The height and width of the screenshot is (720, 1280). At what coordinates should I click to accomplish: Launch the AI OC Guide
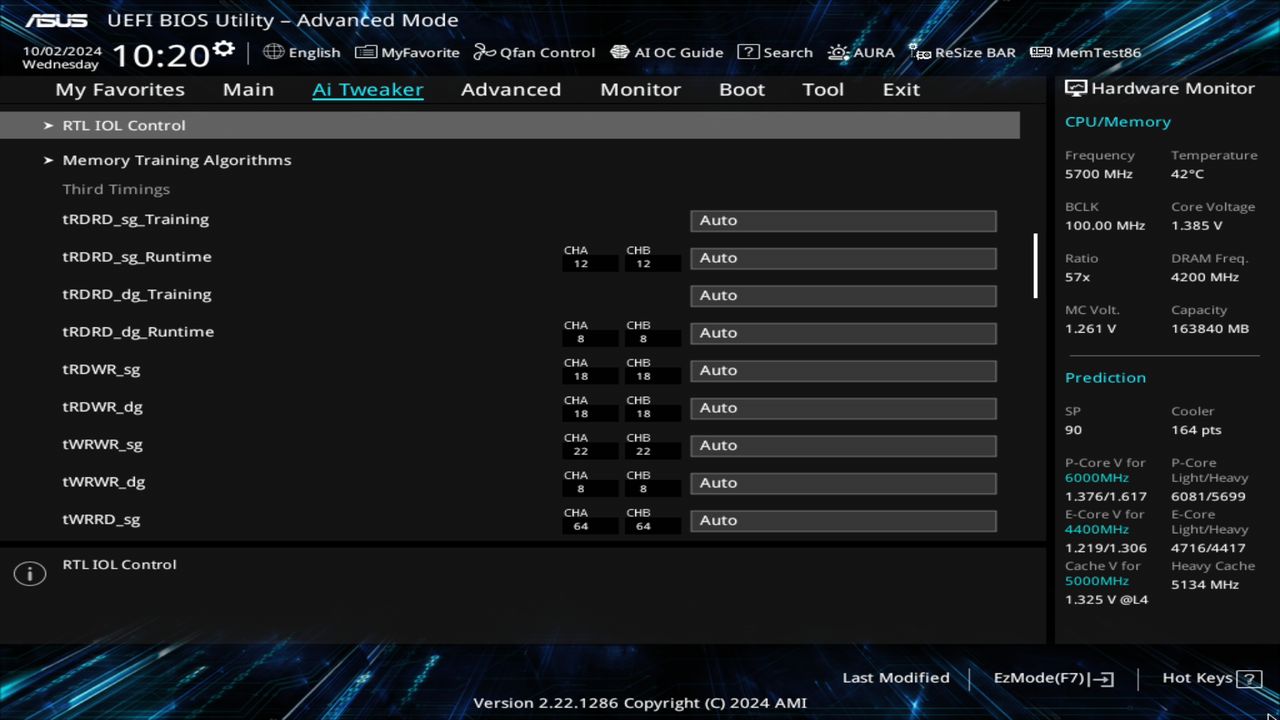pos(667,52)
